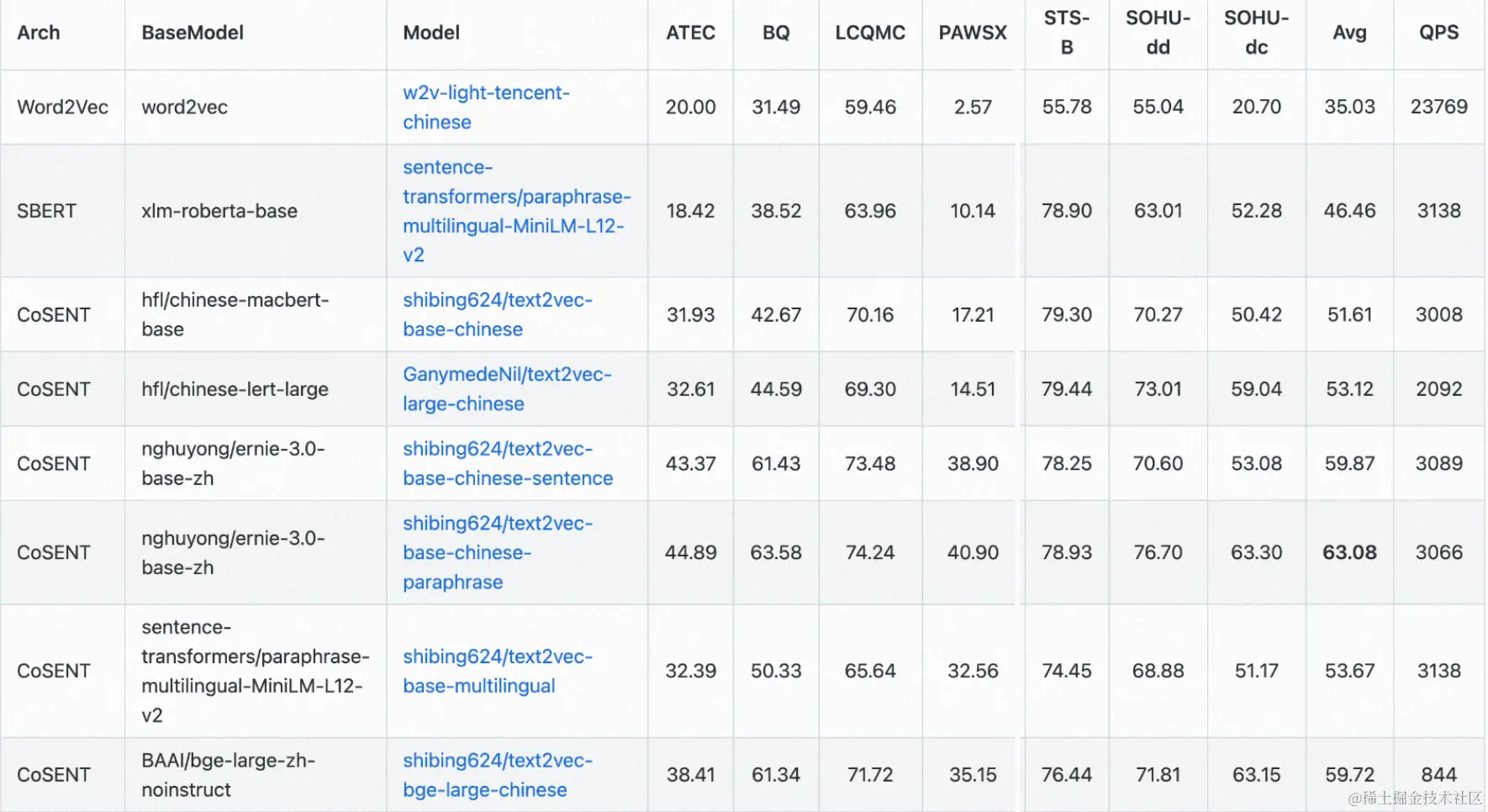This screenshot has width=1488, height=812.
Task: Click the BQ column header
Action: point(776,33)
